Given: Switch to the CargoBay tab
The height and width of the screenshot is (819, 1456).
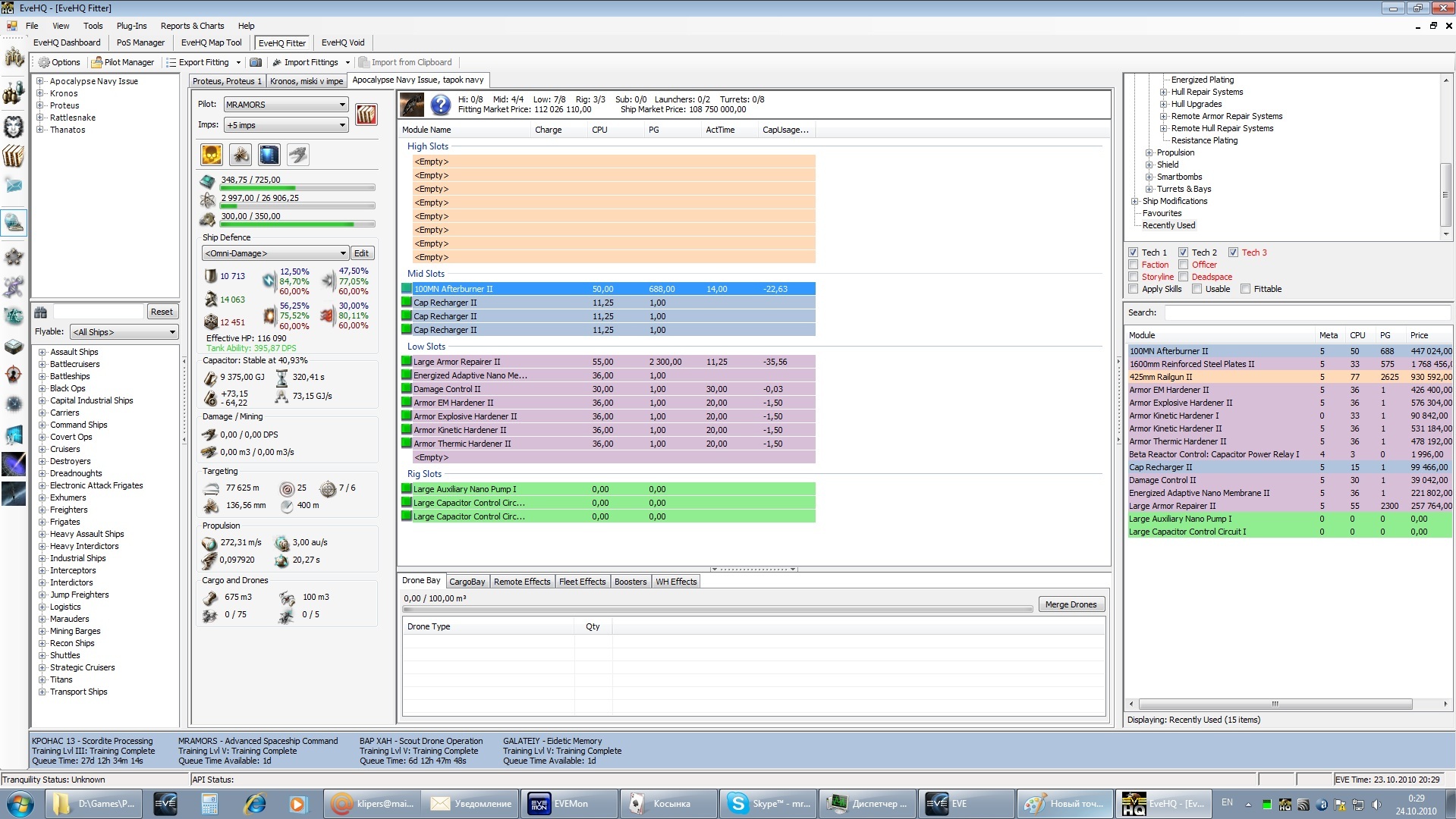Looking at the screenshot, I should coord(467,582).
